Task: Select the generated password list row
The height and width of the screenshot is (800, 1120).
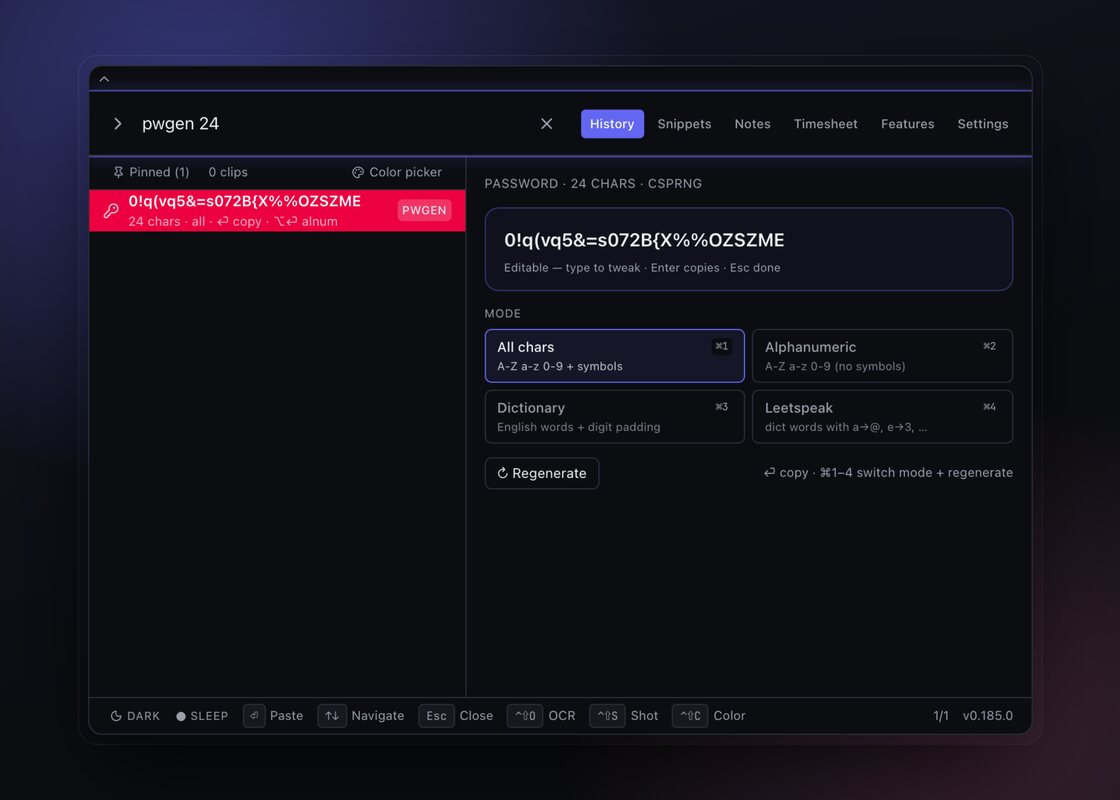Action: [277, 211]
